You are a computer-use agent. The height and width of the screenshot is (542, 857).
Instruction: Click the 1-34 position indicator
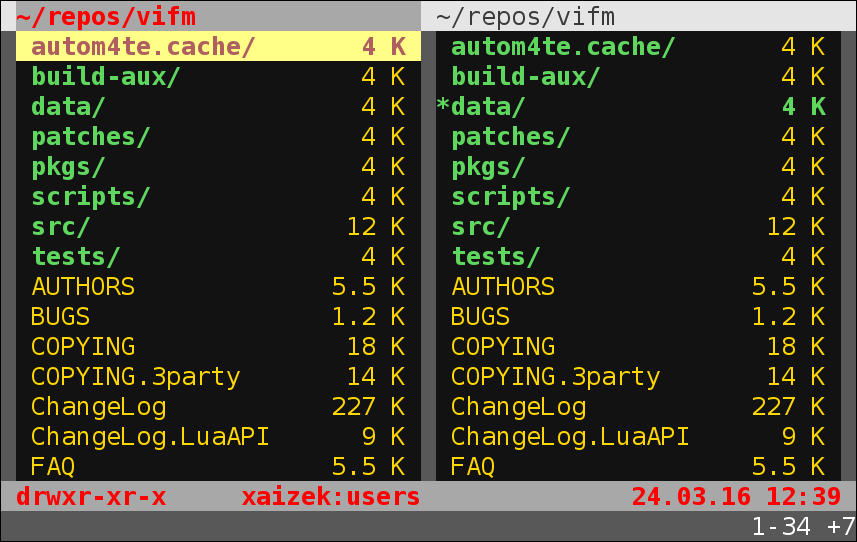(x=781, y=527)
